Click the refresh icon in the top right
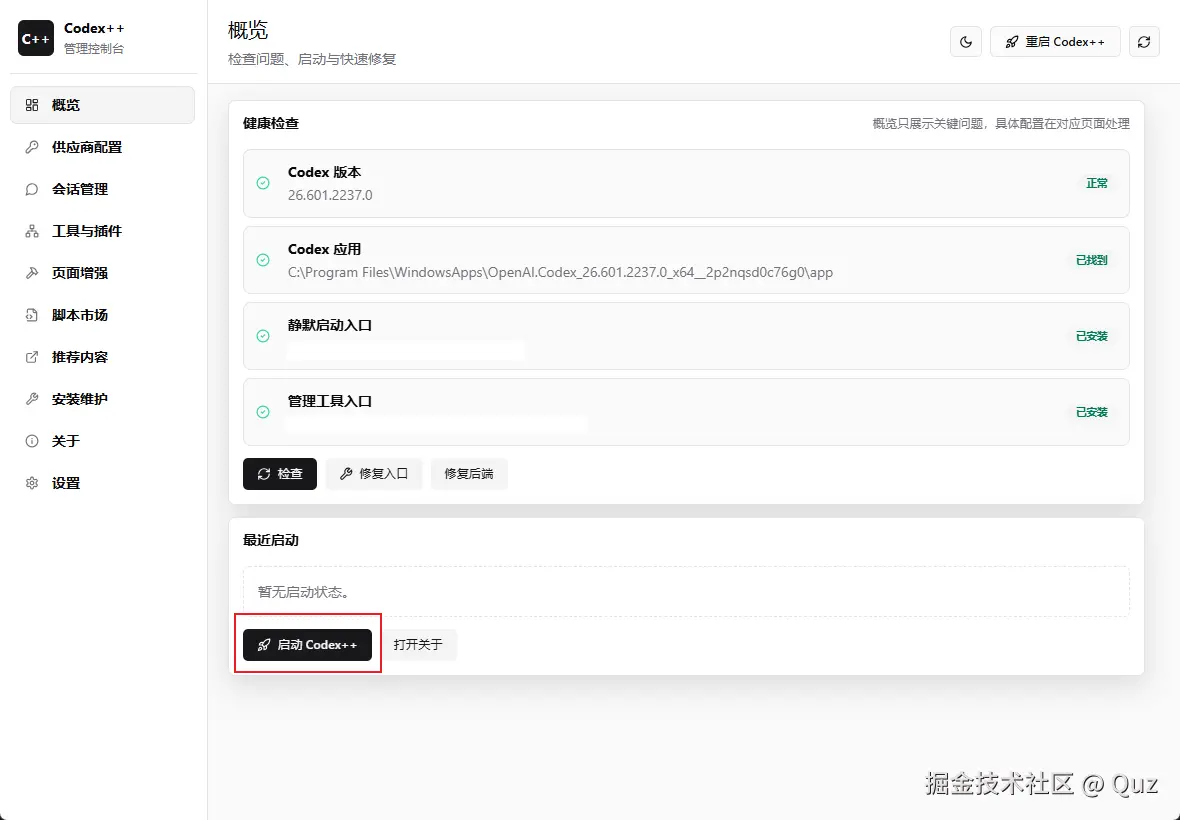This screenshot has width=1180, height=820. click(x=1144, y=42)
